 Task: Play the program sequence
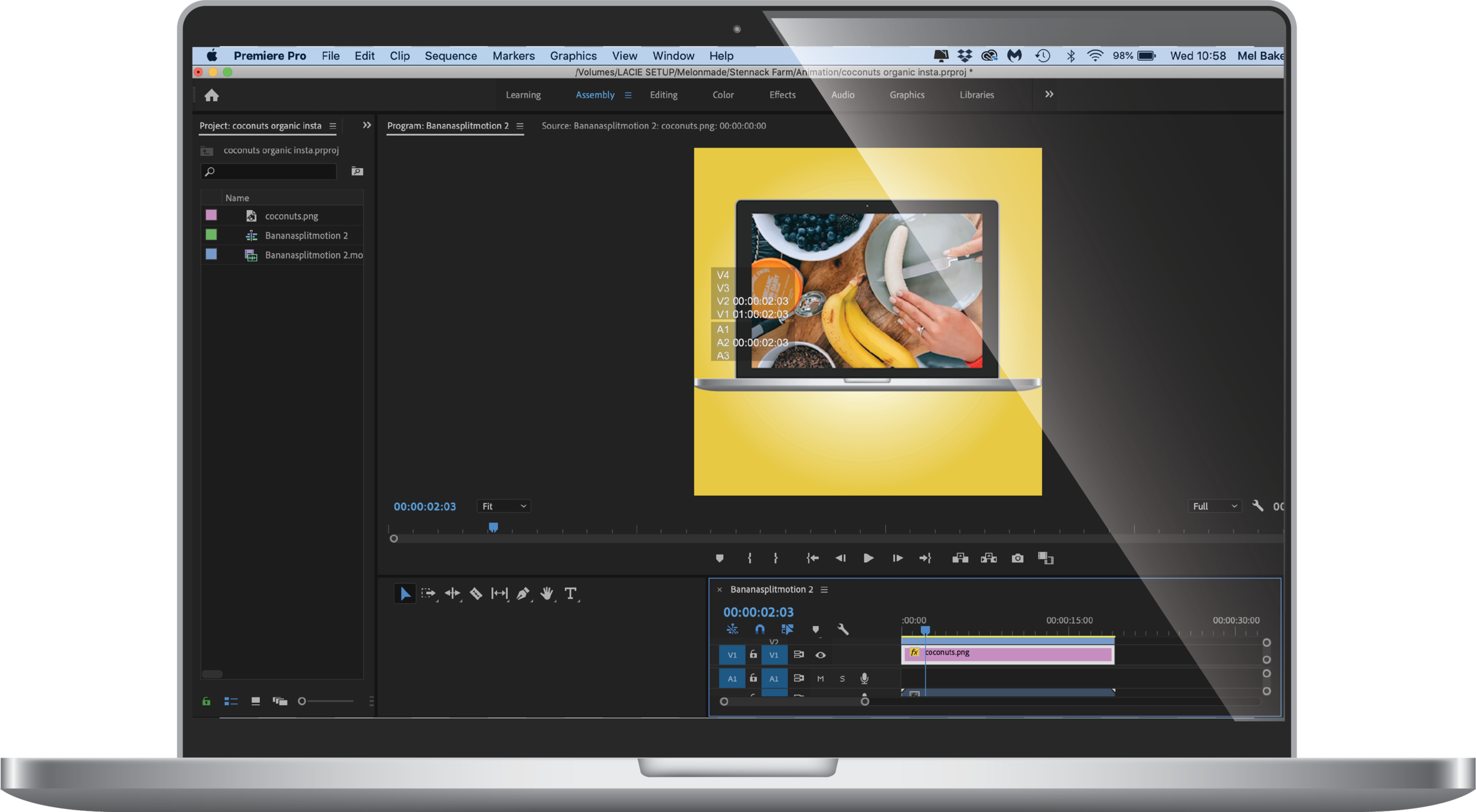click(868, 558)
